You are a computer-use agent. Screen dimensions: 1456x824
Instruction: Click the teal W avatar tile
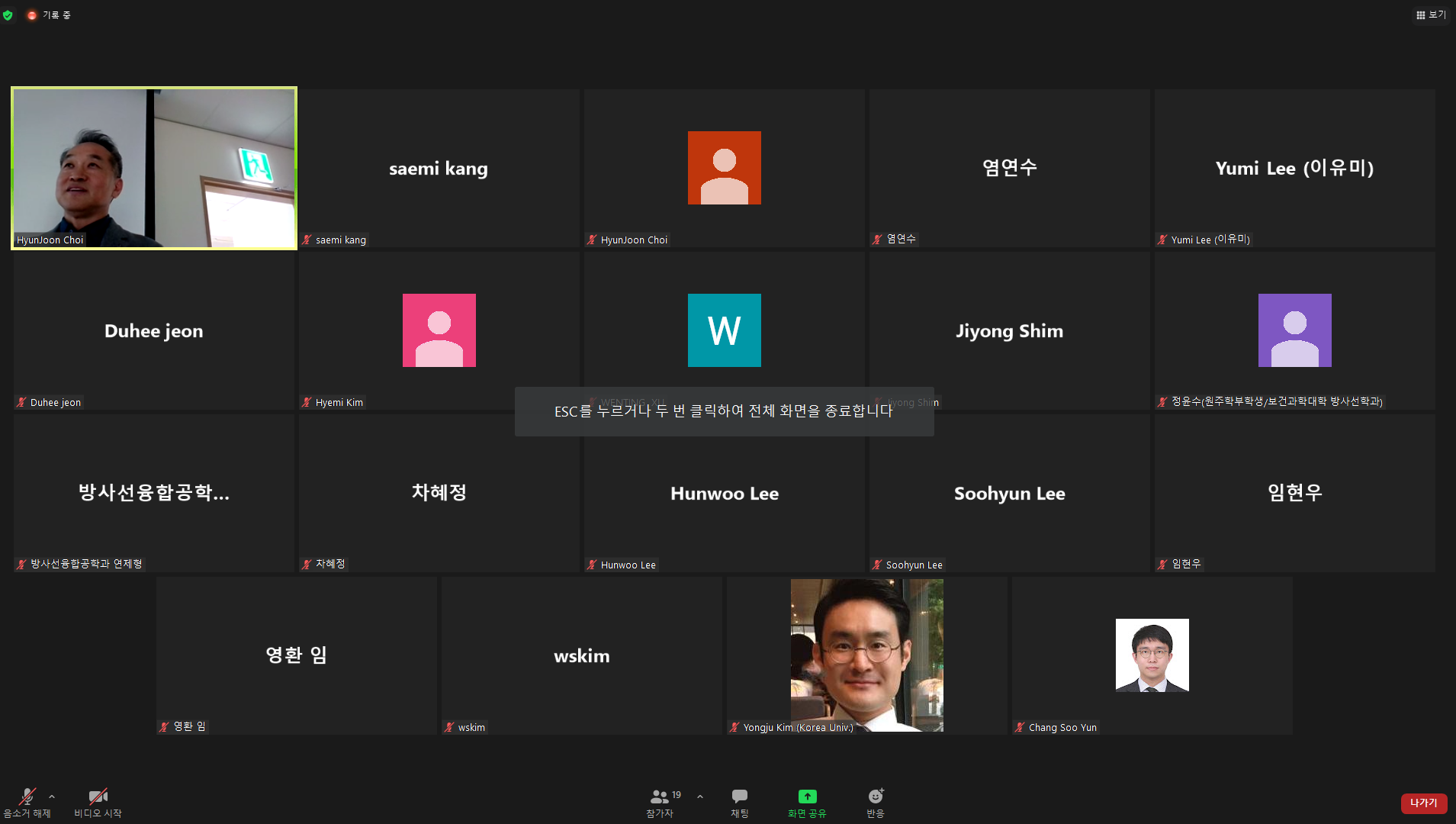coord(724,330)
